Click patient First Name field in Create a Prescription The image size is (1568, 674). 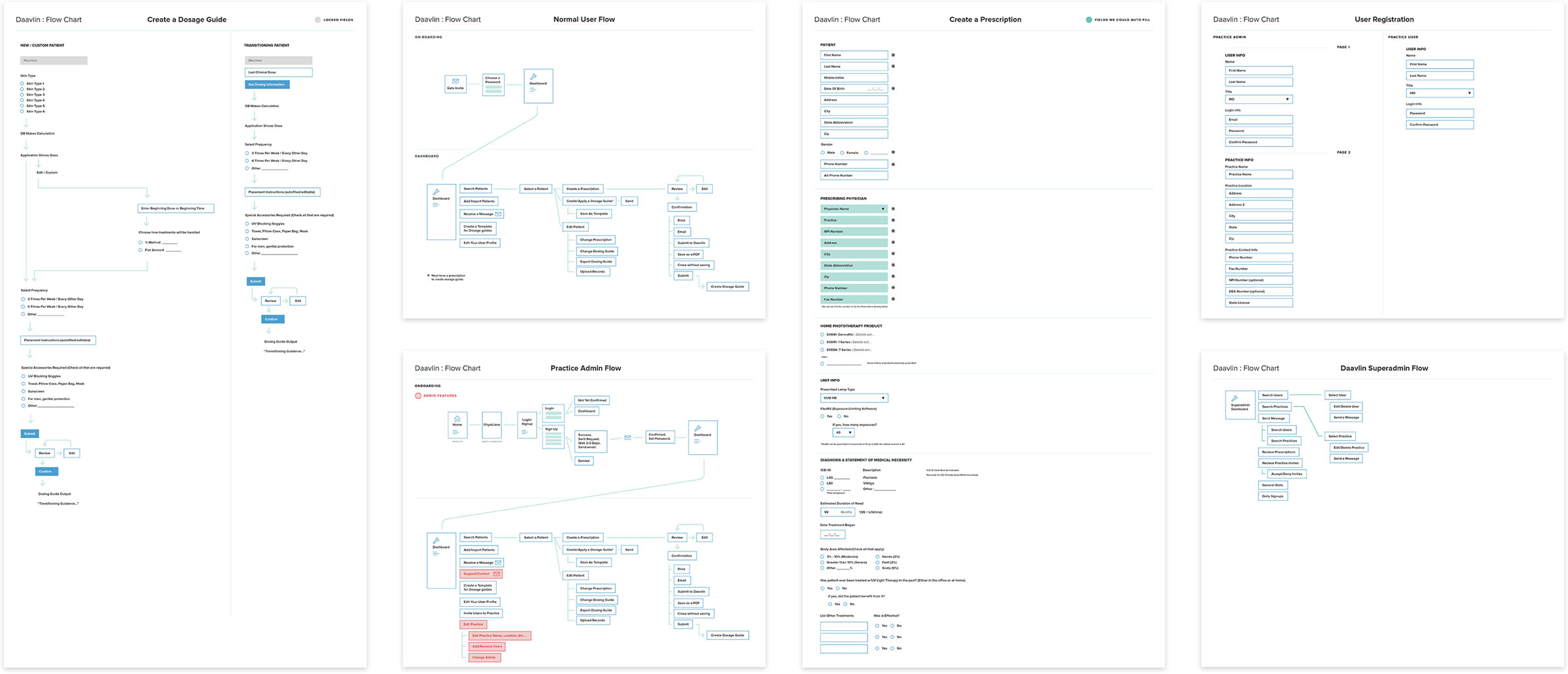854,55
